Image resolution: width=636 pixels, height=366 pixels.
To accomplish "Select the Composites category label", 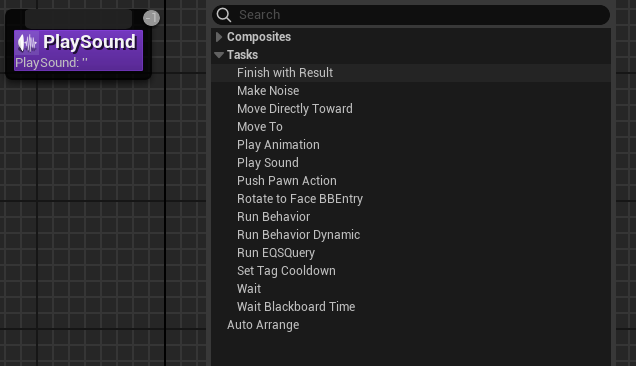I will coord(259,37).
